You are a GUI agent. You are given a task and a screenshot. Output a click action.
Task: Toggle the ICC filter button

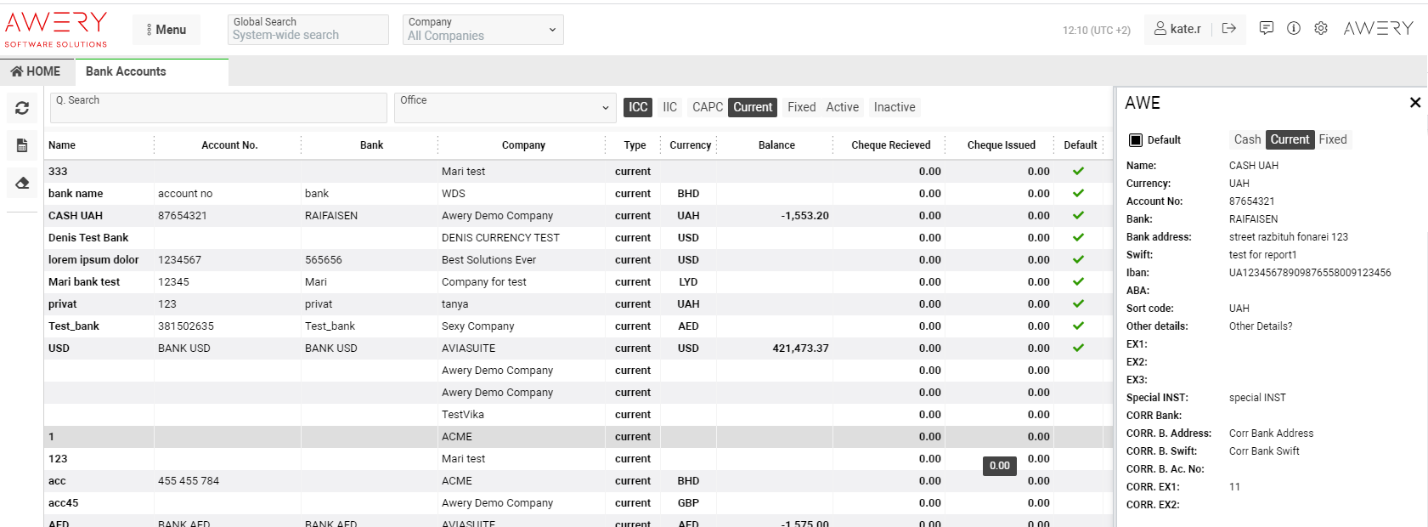tap(638, 107)
